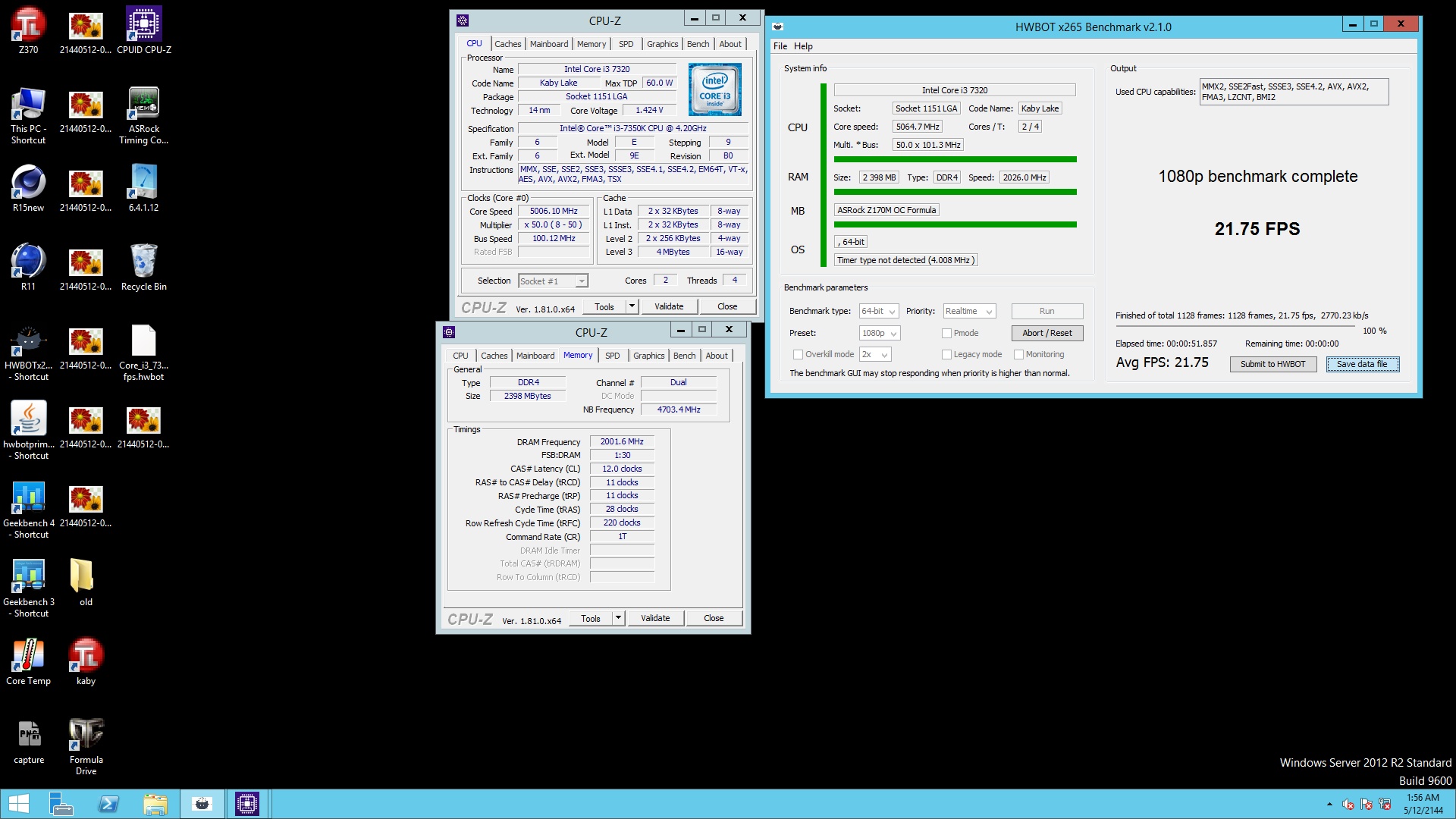
Task: Launch HWBOTx265 shortcut on desktop
Action: point(28,352)
